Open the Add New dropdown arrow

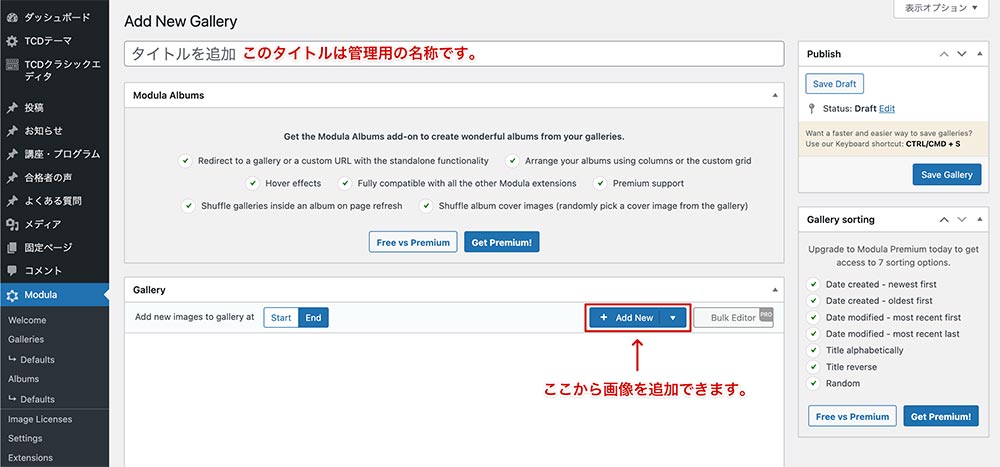pyautogui.click(x=673, y=318)
